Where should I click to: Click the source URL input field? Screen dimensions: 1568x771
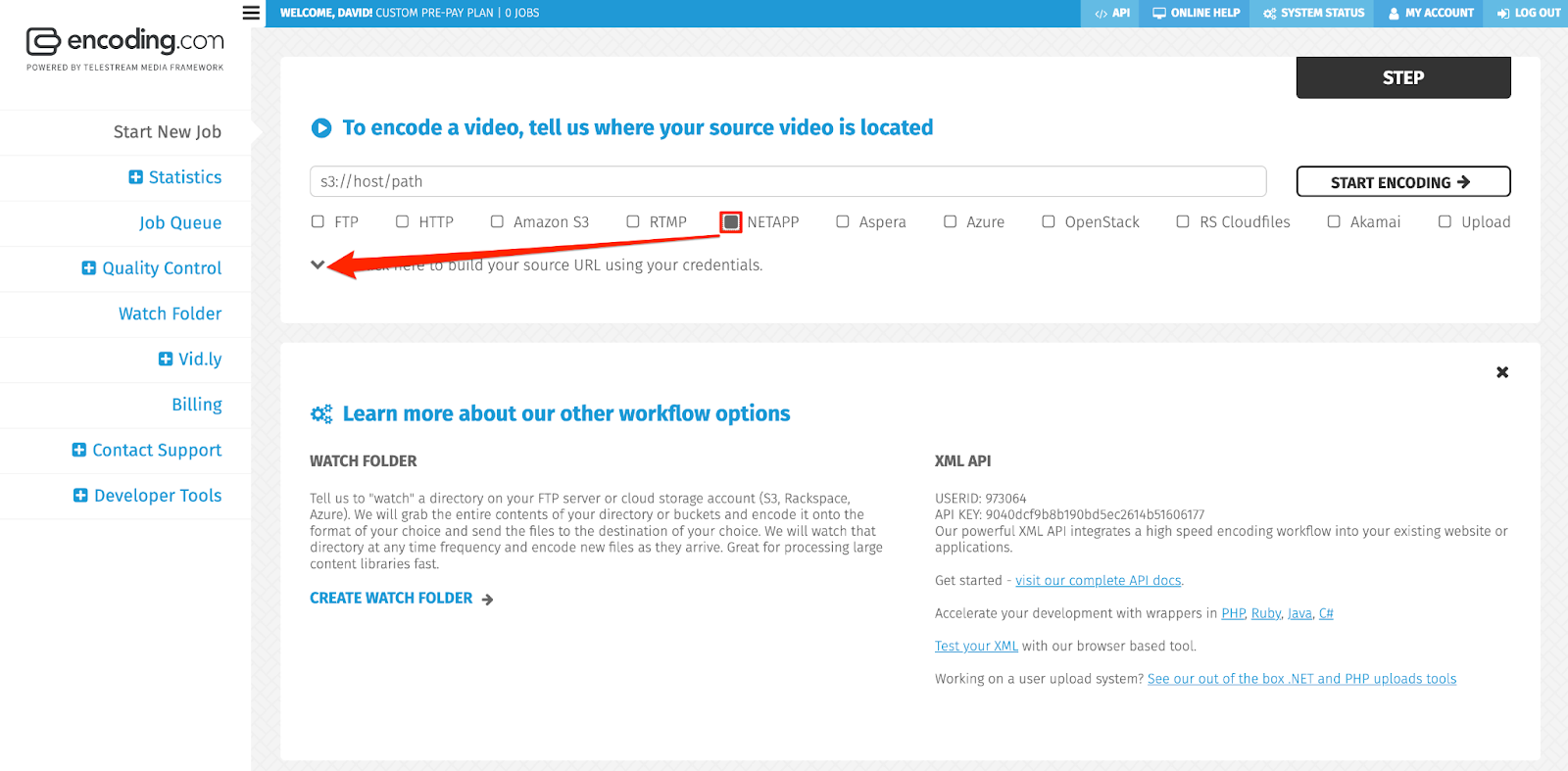point(788,181)
